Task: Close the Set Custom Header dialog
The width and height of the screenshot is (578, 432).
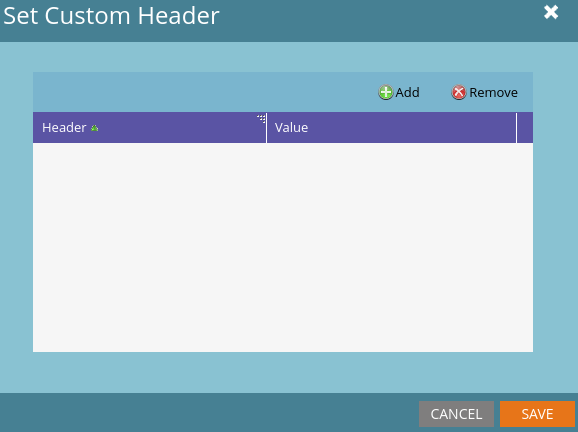Action: 551,13
